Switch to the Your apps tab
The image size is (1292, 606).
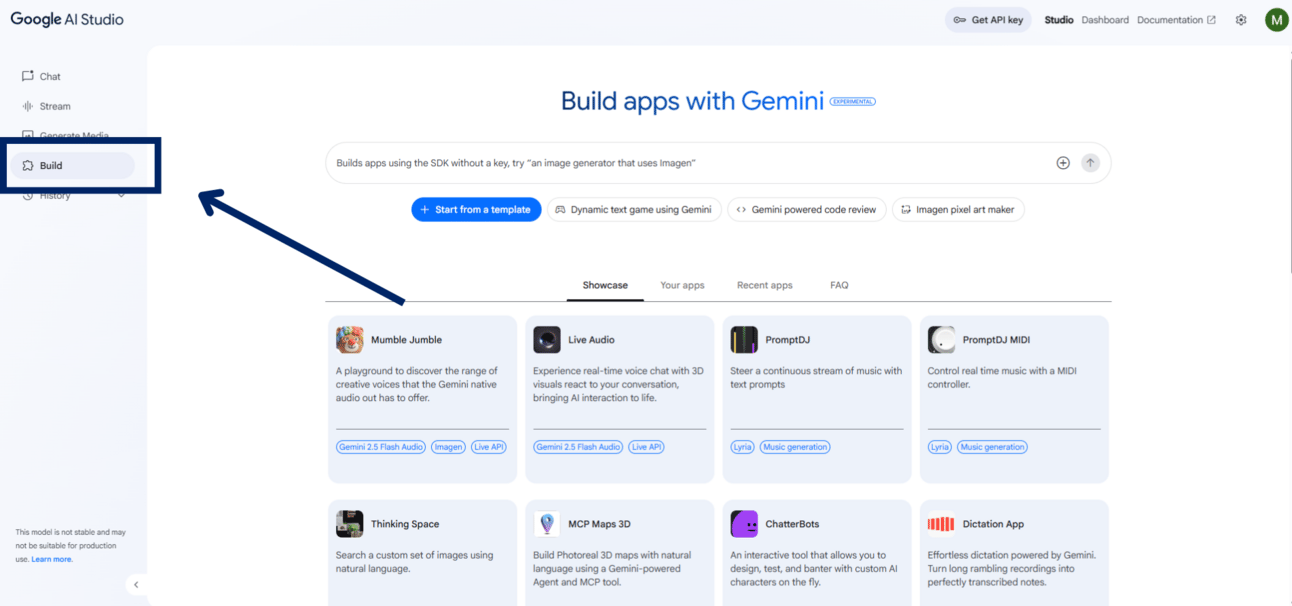pos(682,285)
